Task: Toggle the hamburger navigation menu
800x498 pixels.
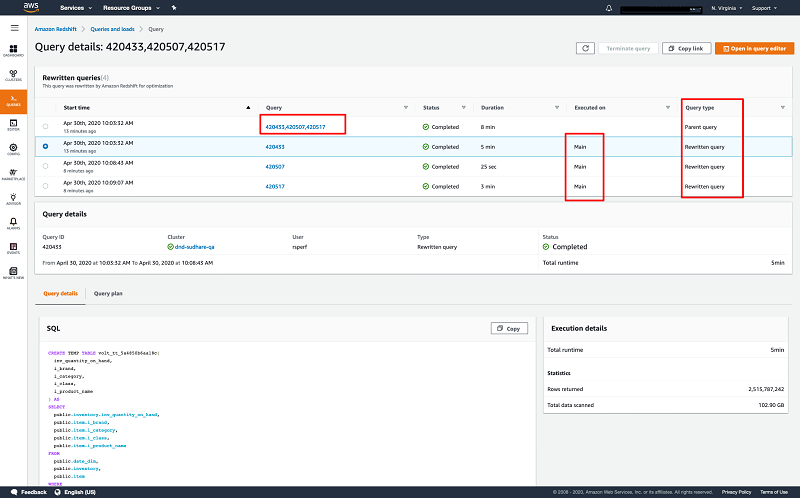Action: pos(14,27)
